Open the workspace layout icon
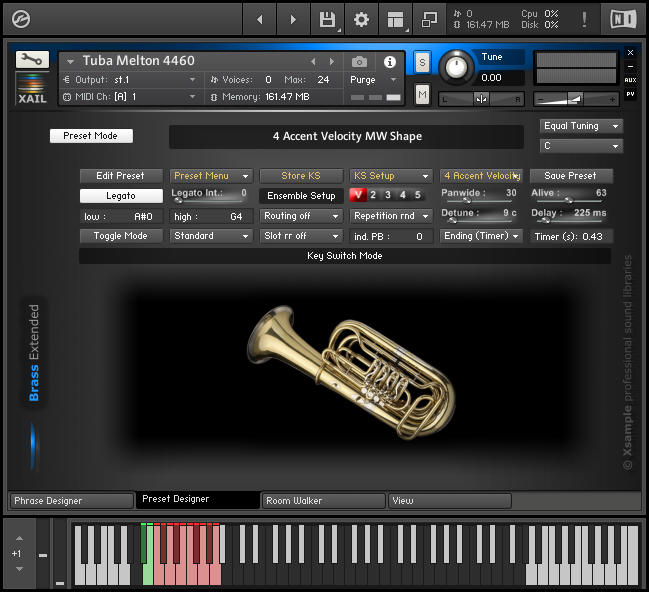The height and width of the screenshot is (592, 649). click(x=395, y=19)
